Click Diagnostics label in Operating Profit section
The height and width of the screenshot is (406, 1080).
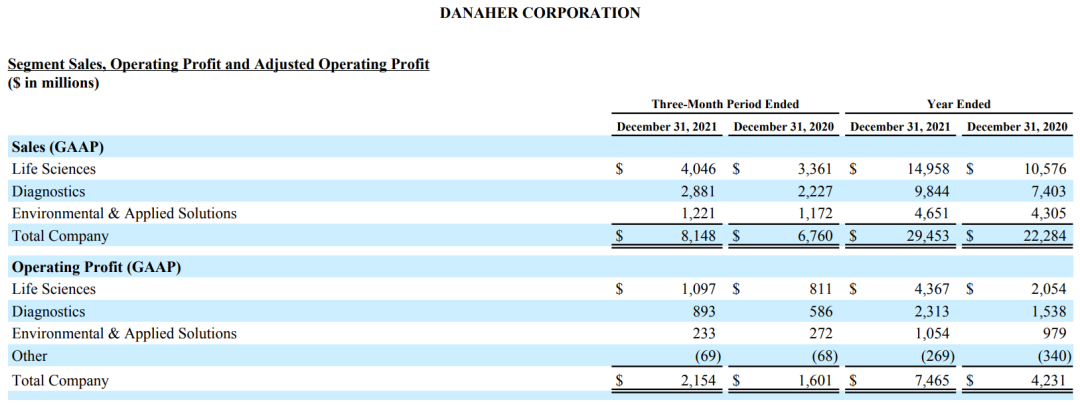pyautogui.click(x=48, y=312)
